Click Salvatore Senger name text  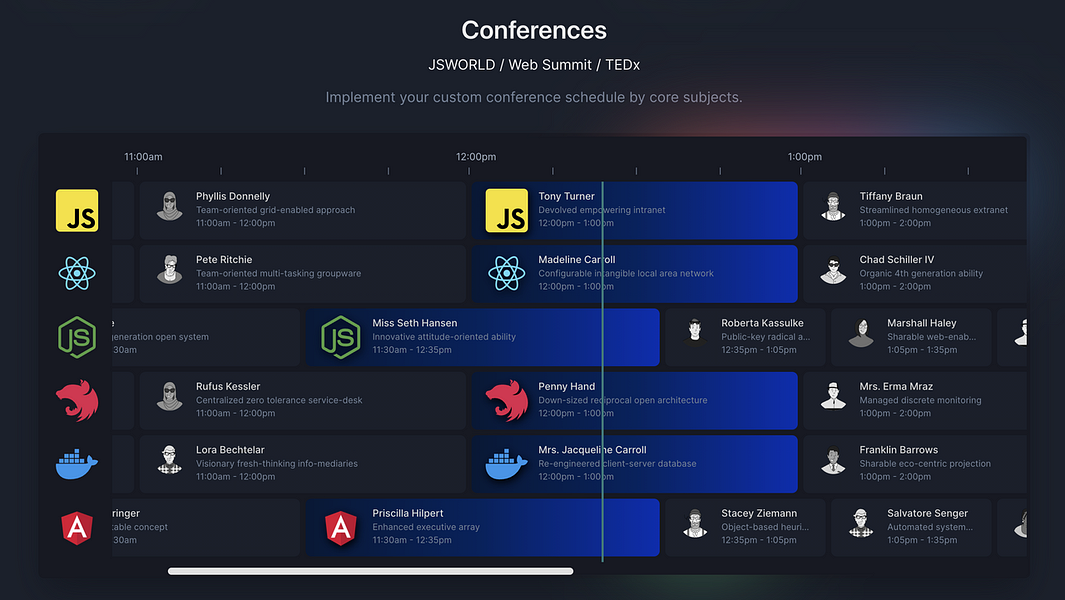click(x=928, y=514)
